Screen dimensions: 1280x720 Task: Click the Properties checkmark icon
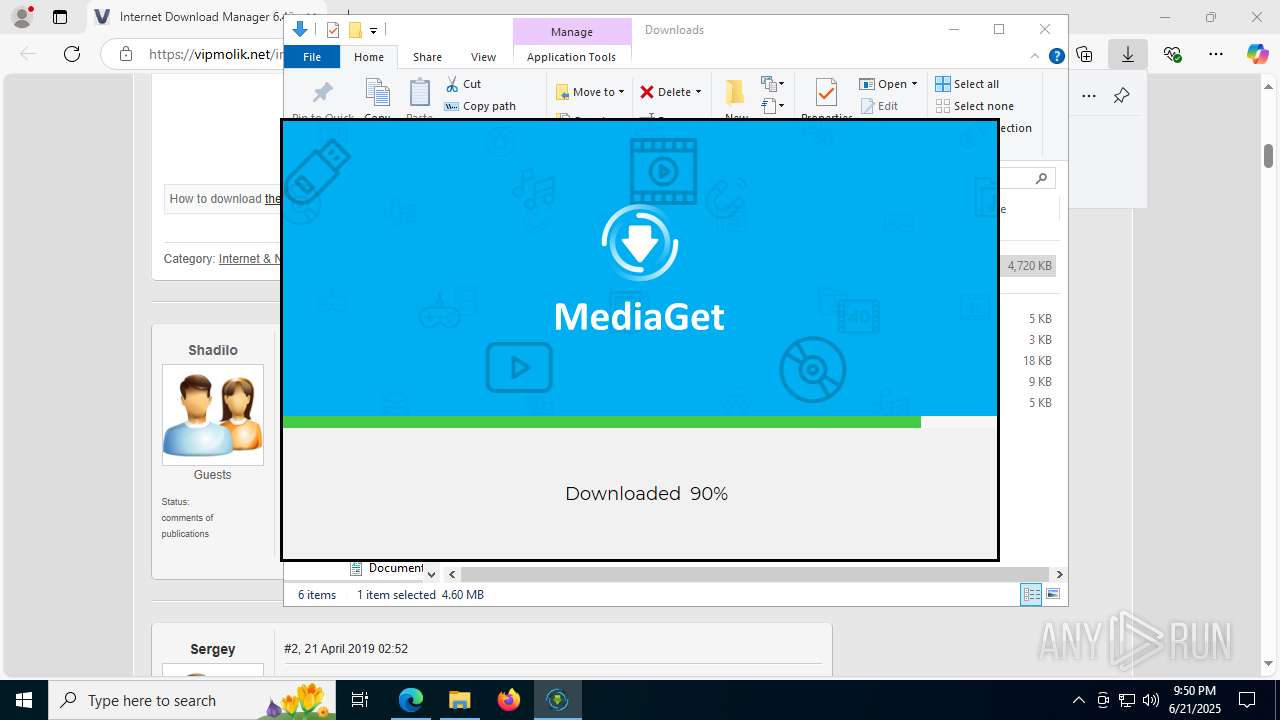(826, 93)
